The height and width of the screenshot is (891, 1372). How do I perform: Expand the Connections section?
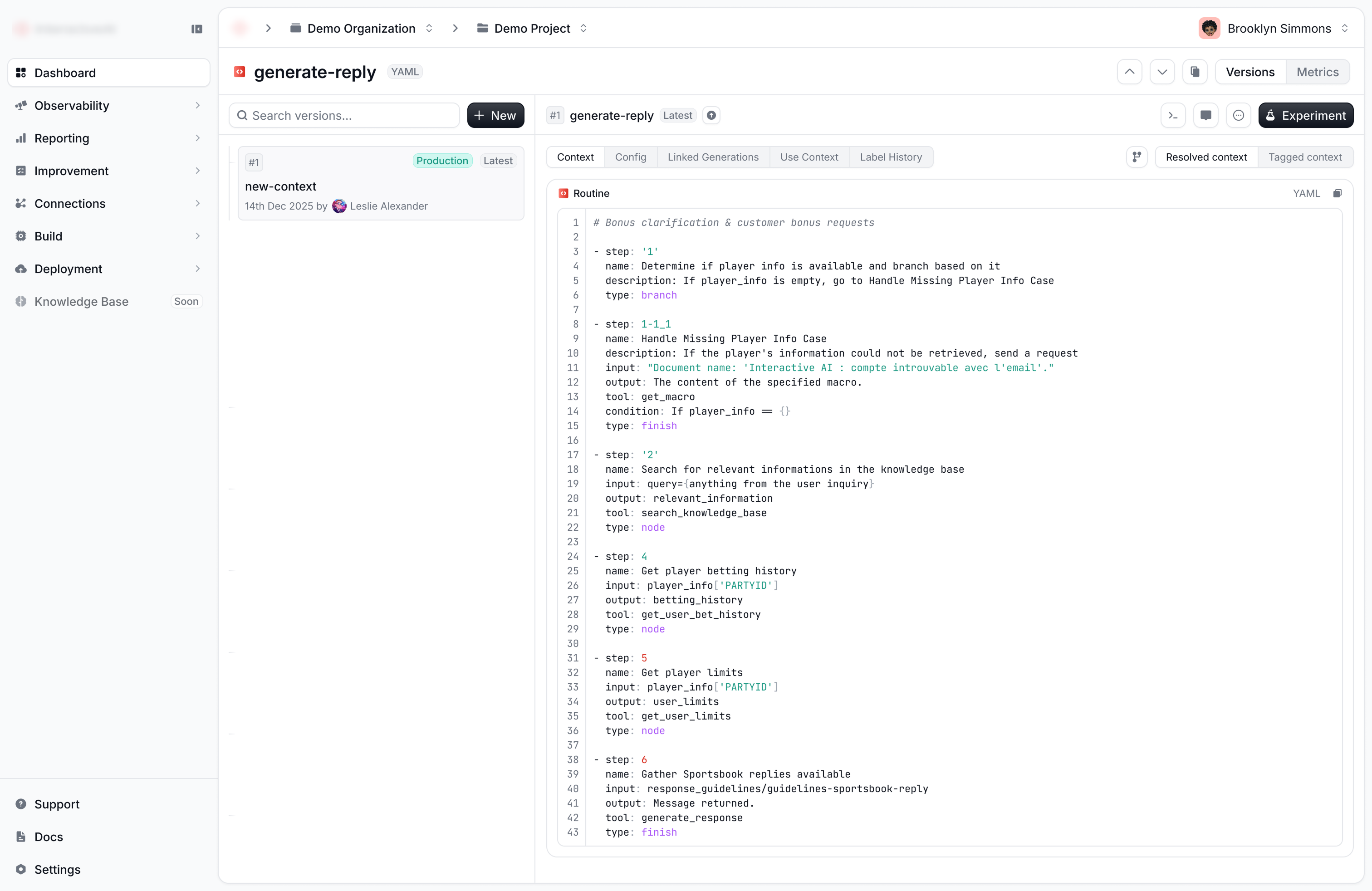(108, 203)
